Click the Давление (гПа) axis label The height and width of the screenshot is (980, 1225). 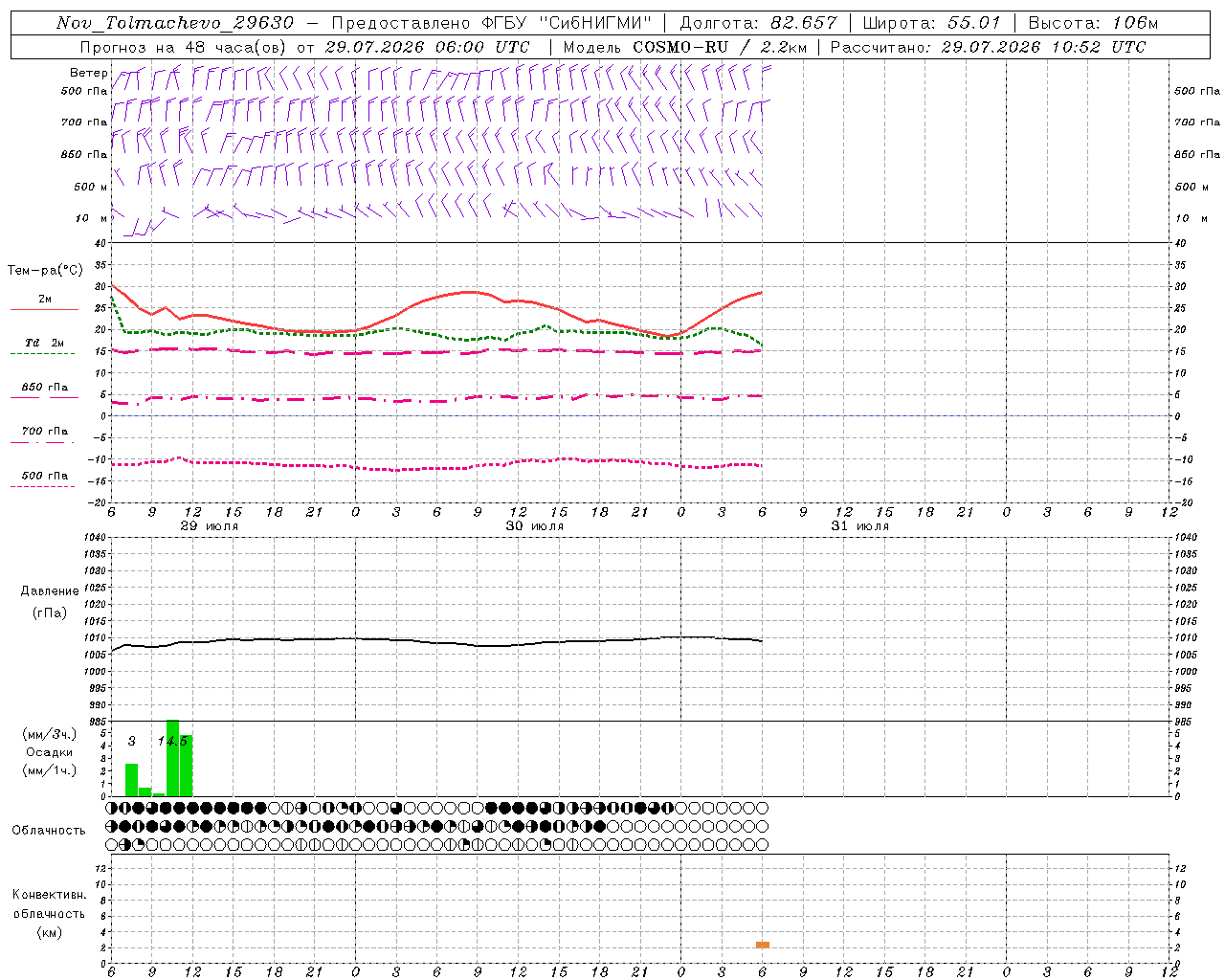50,602
